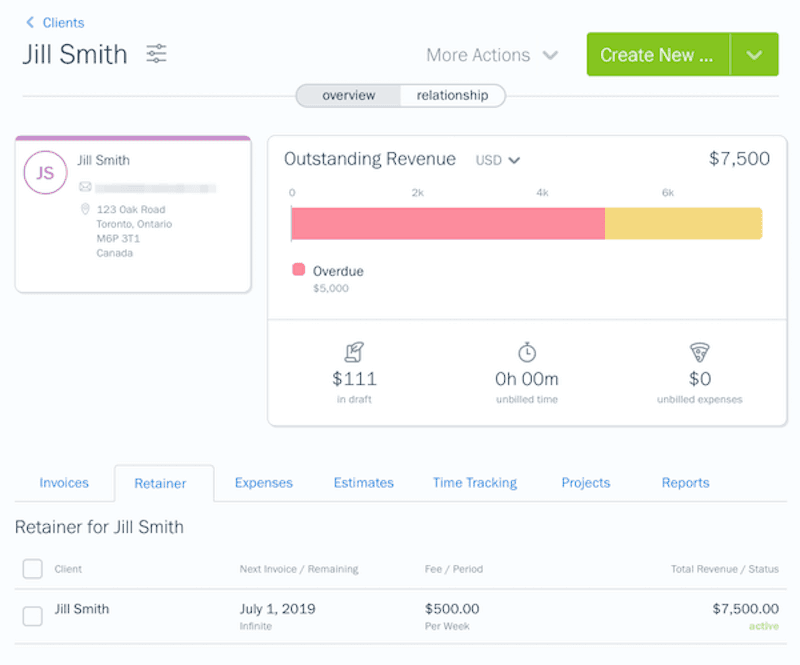This screenshot has height=665, width=800.
Task: Click the pink overdue segment of revenue bar
Action: (x=447, y=224)
